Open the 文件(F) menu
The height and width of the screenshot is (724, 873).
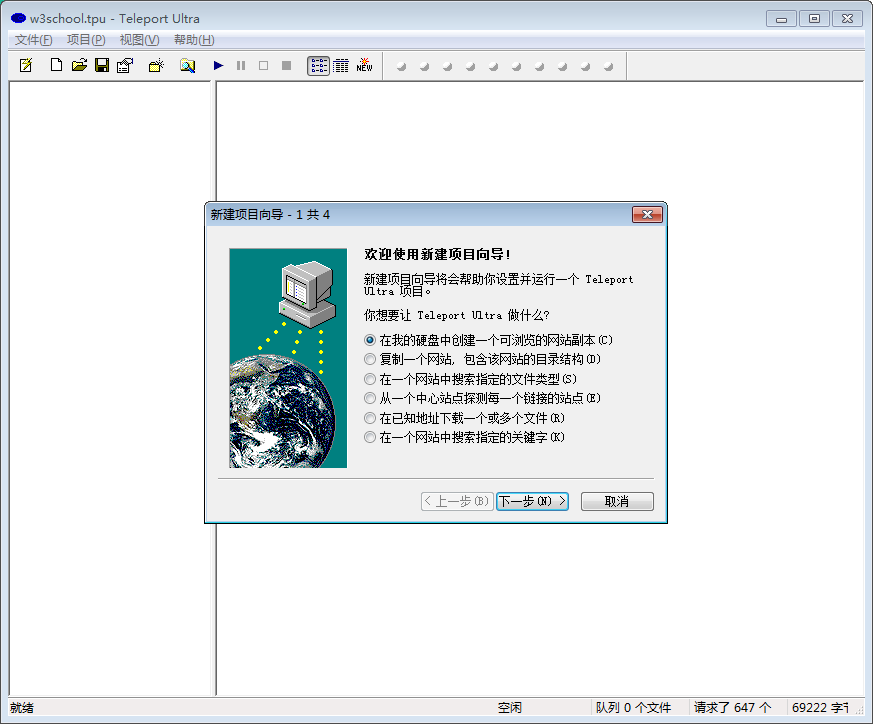(33, 40)
